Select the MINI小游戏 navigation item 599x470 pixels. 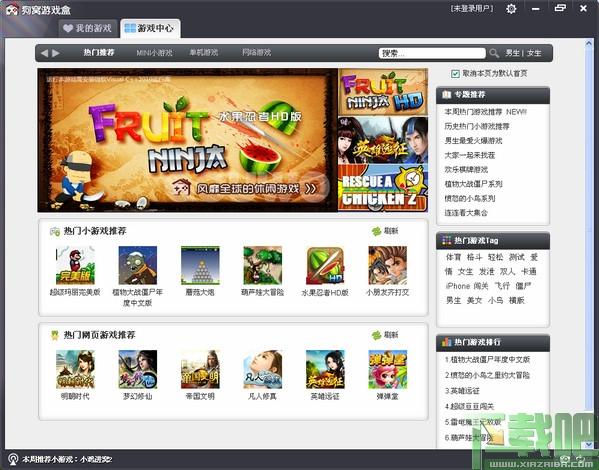[x=154, y=53]
